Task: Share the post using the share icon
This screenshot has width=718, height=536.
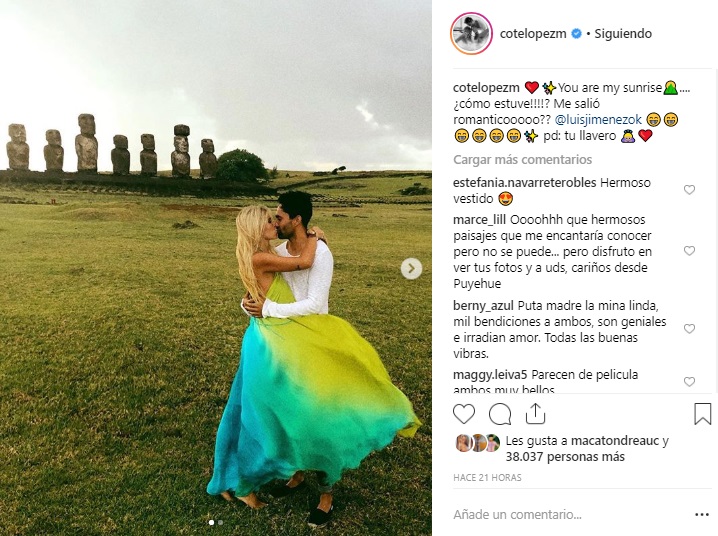Action: (535, 414)
